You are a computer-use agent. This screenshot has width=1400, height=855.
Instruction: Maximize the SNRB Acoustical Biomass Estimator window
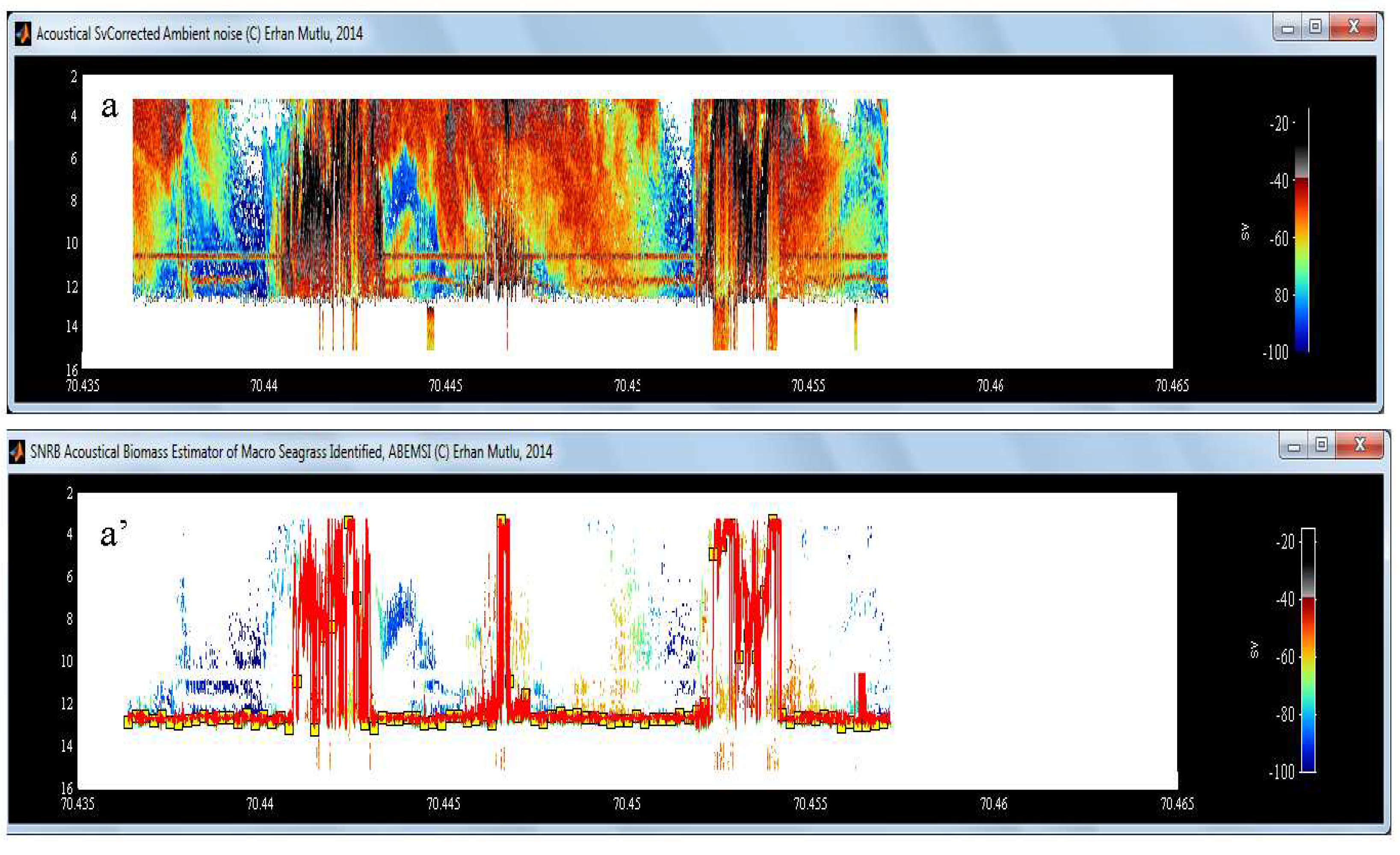(1321, 445)
